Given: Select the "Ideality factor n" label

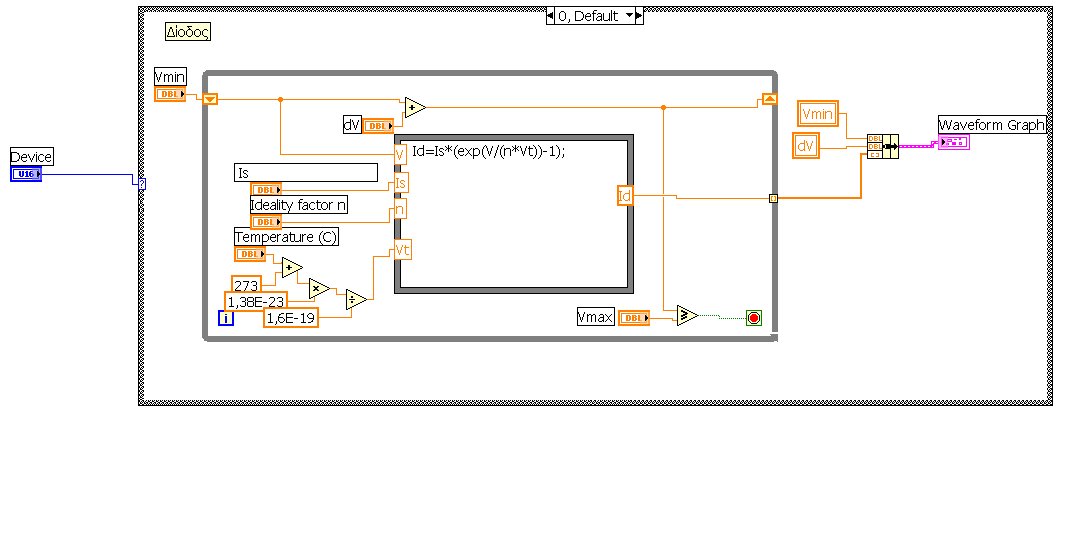Looking at the screenshot, I should [x=298, y=205].
